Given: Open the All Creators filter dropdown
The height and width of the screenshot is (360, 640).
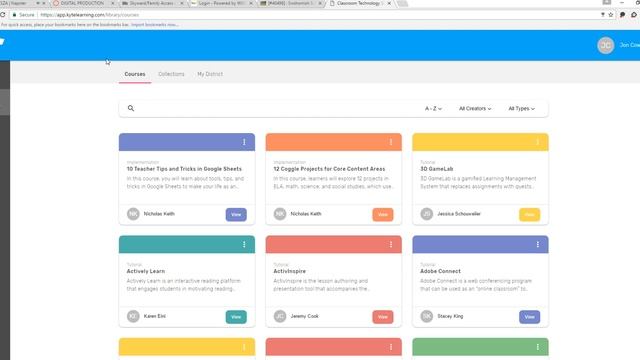Looking at the screenshot, I should 475,109.
